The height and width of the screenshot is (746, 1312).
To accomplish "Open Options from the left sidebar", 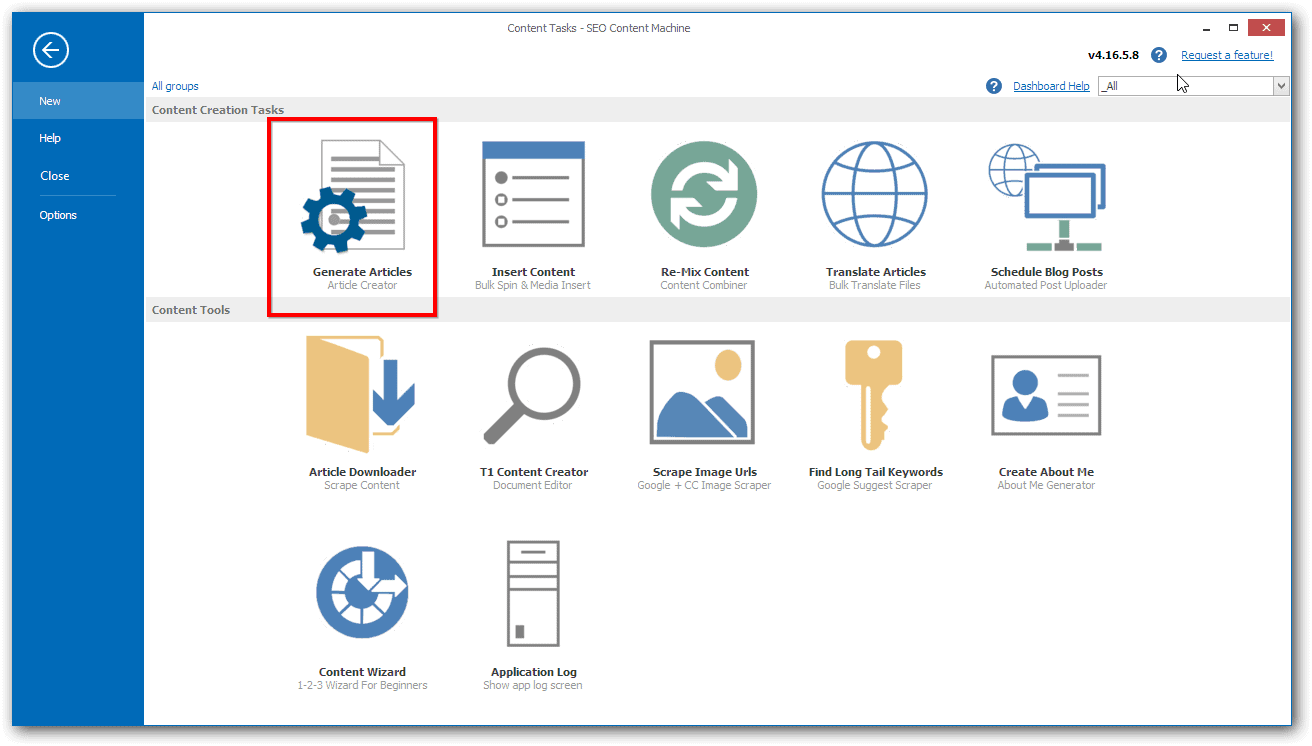I will point(78,215).
